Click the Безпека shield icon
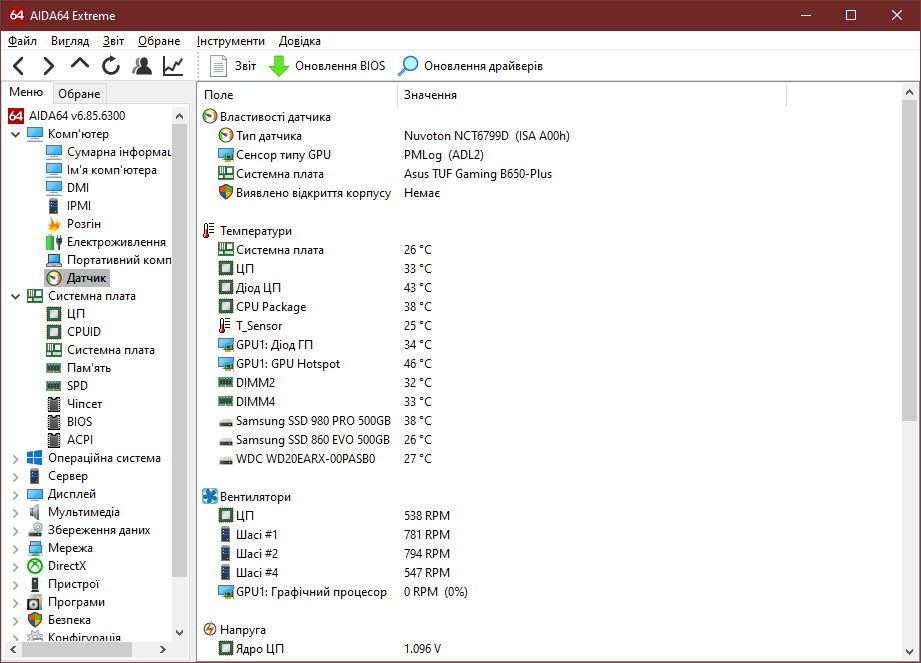The height and width of the screenshot is (663, 921). (35, 620)
